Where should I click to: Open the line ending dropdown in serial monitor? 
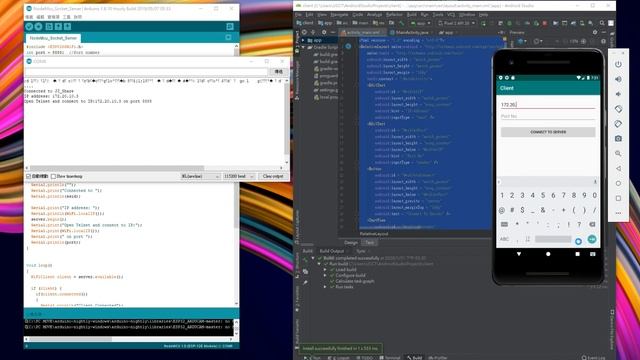tap(200, 176)
